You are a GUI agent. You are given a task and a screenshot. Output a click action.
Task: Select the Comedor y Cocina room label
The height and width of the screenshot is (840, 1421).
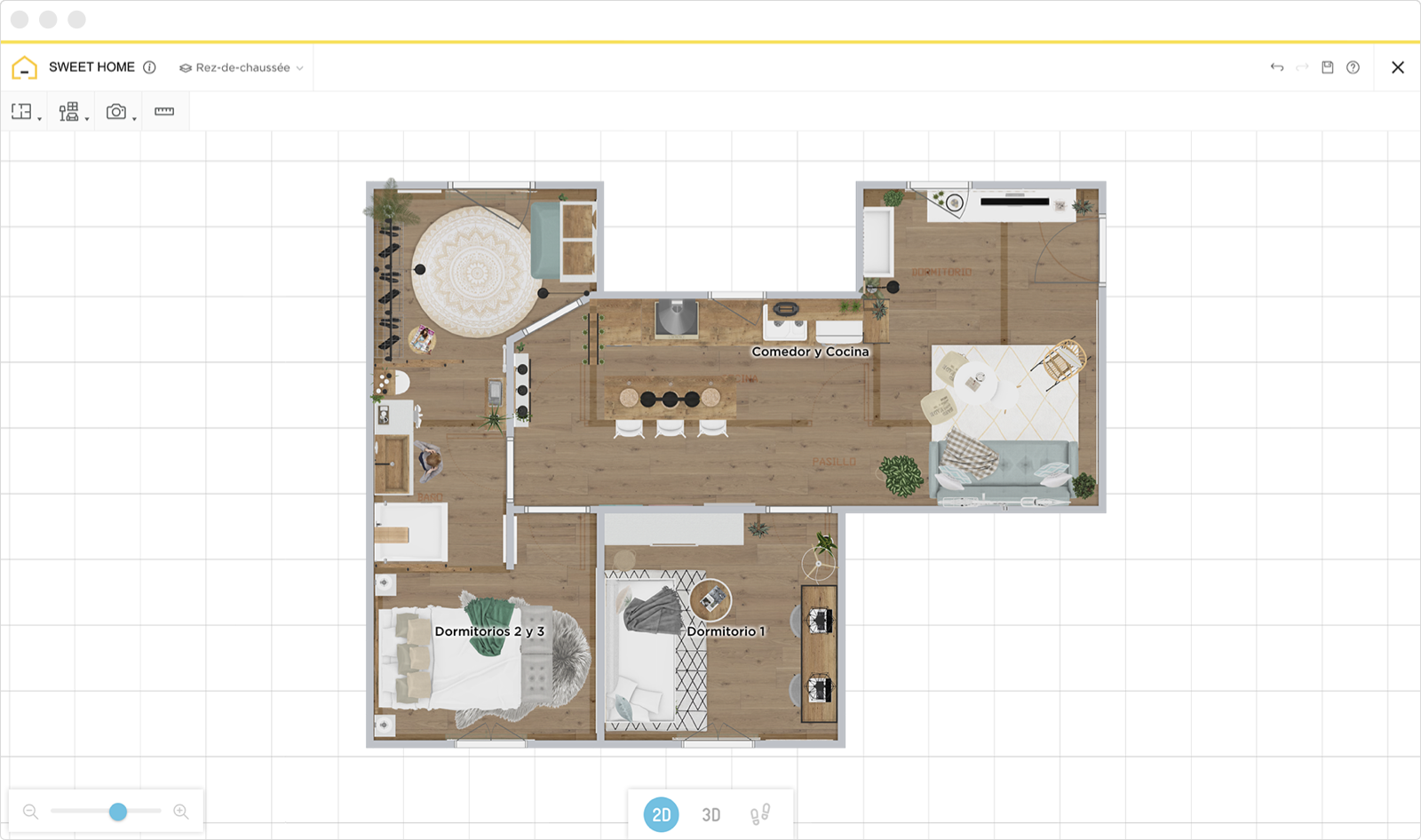(810, 352)
